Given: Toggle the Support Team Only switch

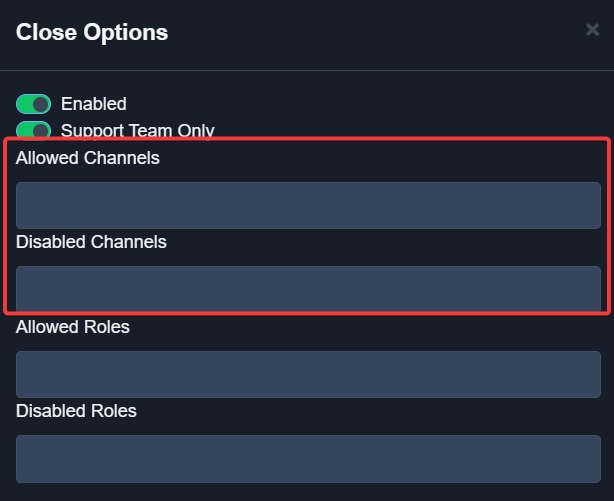Looking at the screenshot, I should coord(33,130).
